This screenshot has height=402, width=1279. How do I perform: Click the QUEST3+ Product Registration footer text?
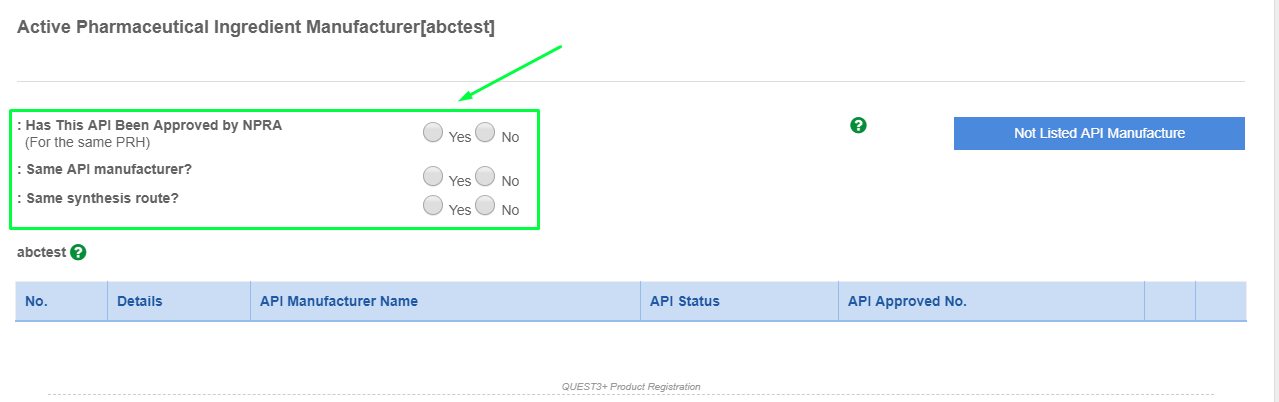[631, 387]
